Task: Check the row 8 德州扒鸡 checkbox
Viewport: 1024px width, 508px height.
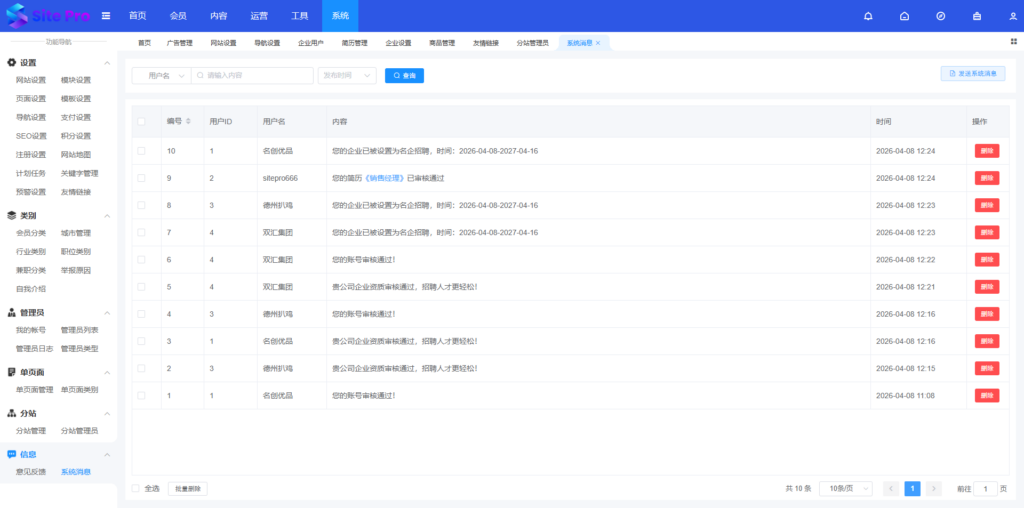Action: point(141,205)
